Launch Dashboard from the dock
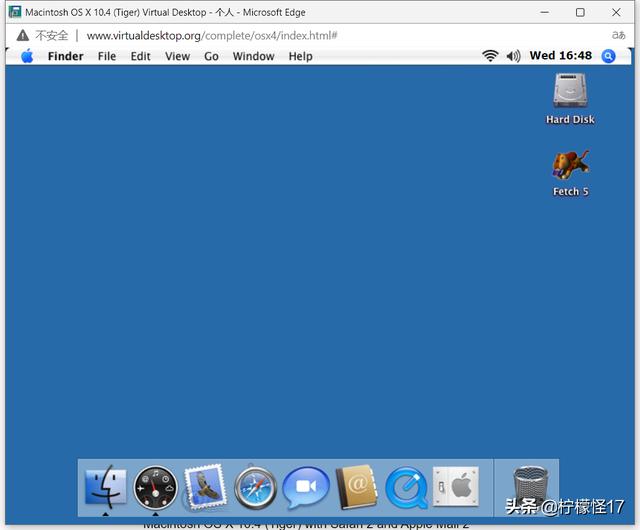Viewport: 640px width, 530px height. point(156,488)
